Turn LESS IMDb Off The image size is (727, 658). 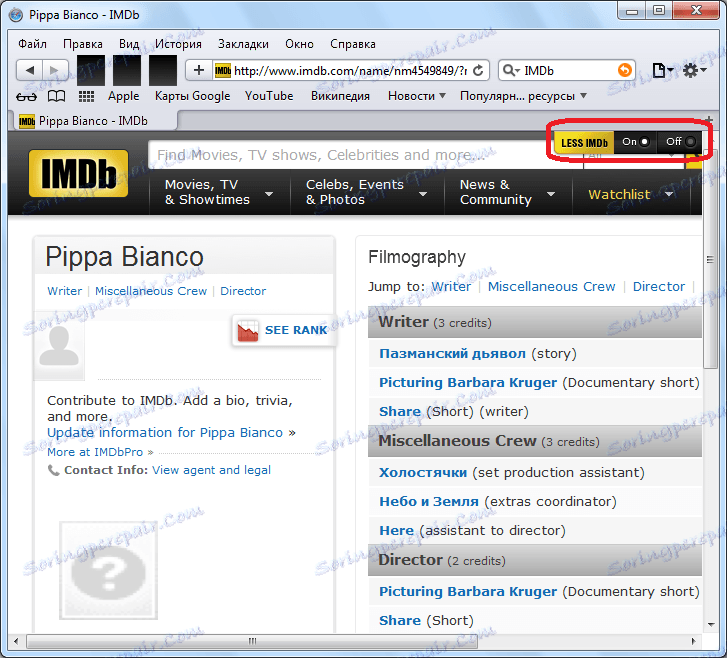point(680,142)
